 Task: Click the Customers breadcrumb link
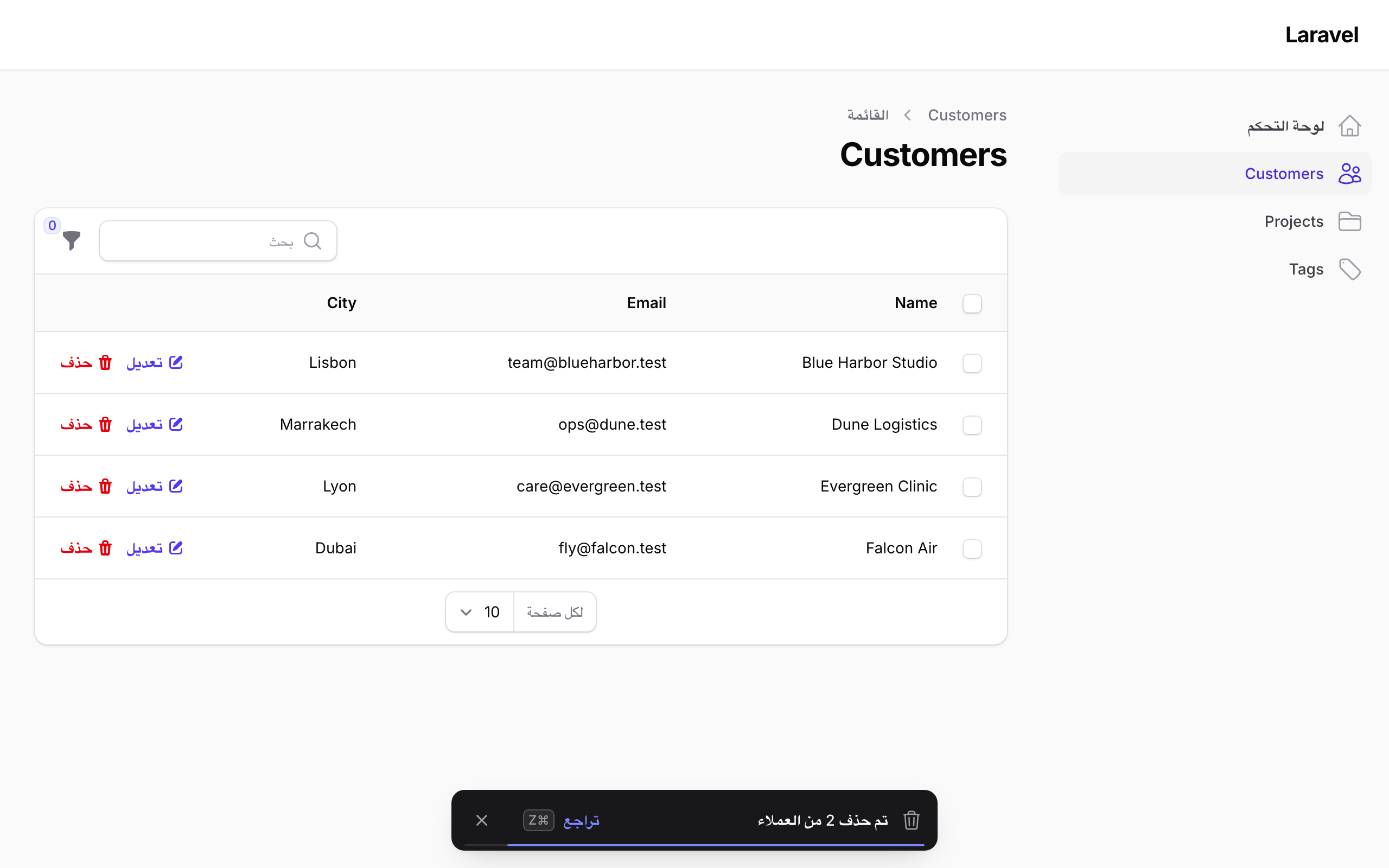tap(967, 115)
